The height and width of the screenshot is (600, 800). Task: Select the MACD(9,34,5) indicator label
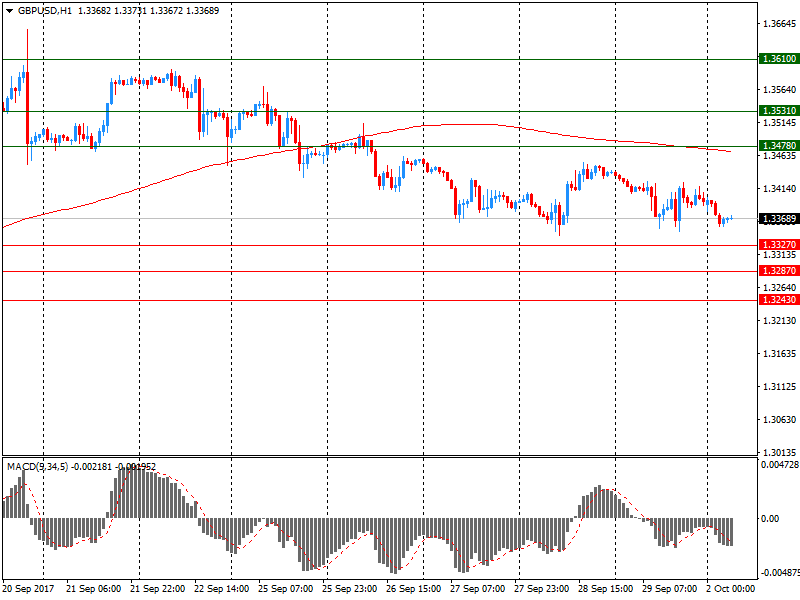[37, 466]
